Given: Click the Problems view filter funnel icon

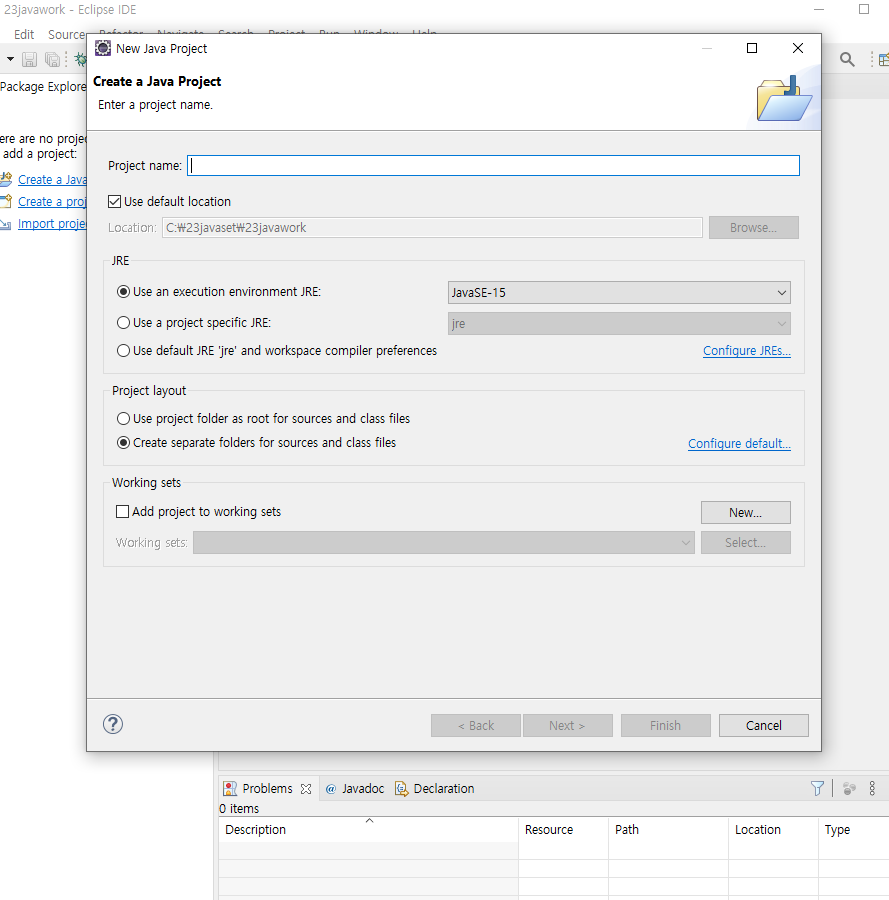Looking at the screenshot, I should point(817,789).
